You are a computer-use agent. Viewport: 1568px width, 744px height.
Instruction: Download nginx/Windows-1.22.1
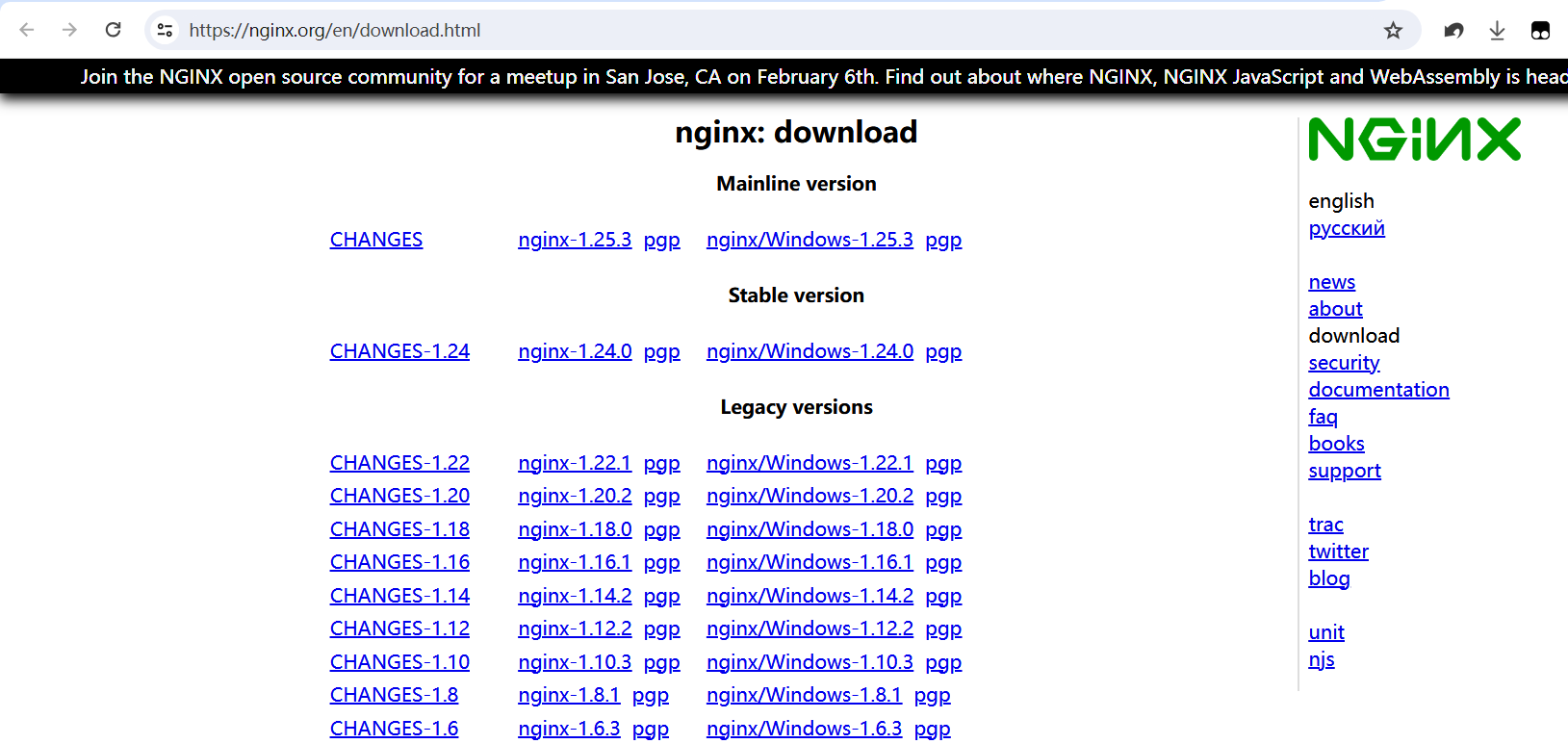pyautogui.click(x=810, y=463)
